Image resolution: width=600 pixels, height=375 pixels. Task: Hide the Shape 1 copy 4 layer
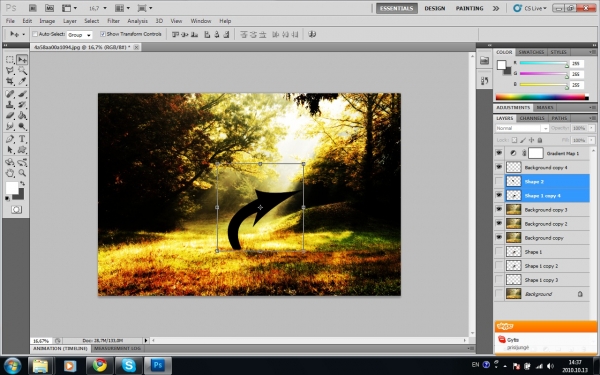pyautogui.click(x=499, y=196)
